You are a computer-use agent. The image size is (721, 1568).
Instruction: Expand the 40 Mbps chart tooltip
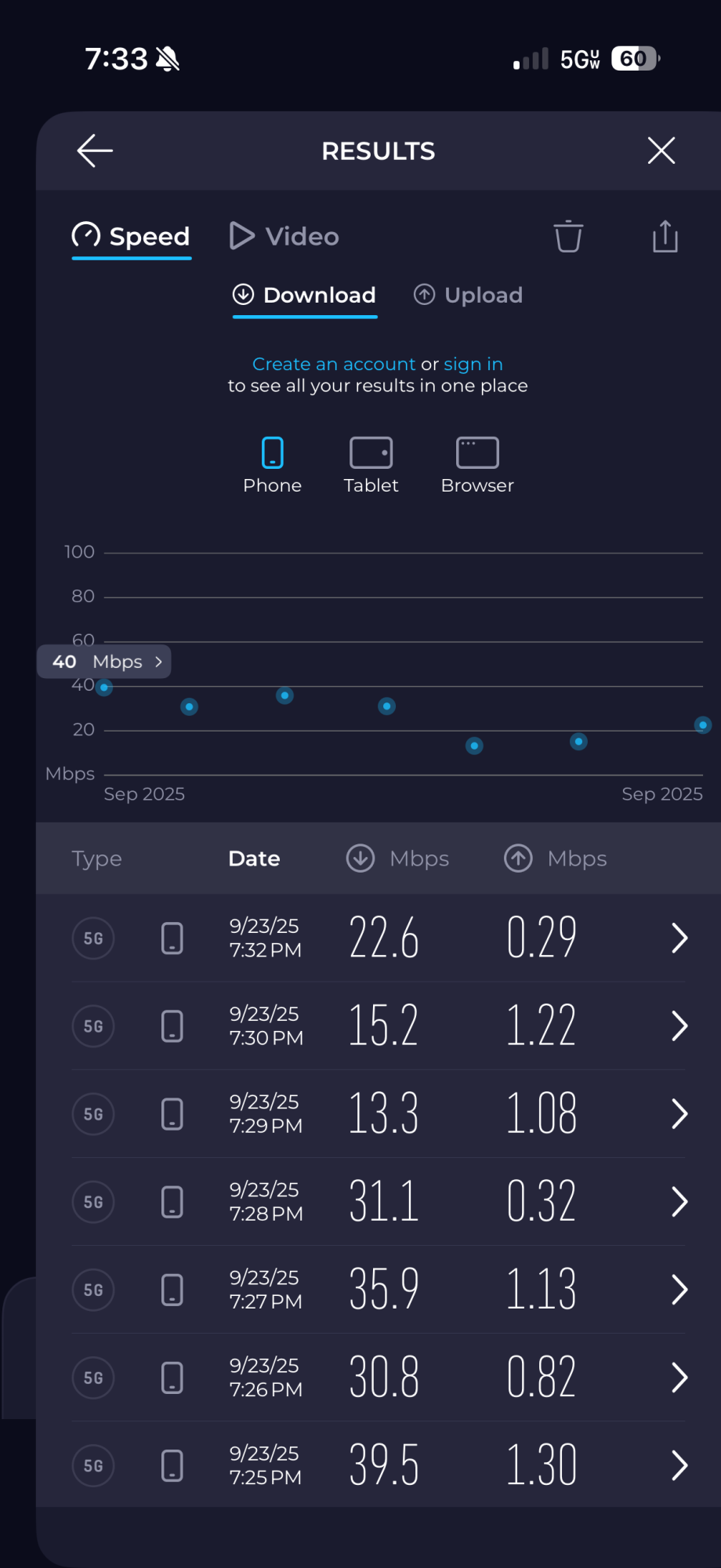[105, 662]
